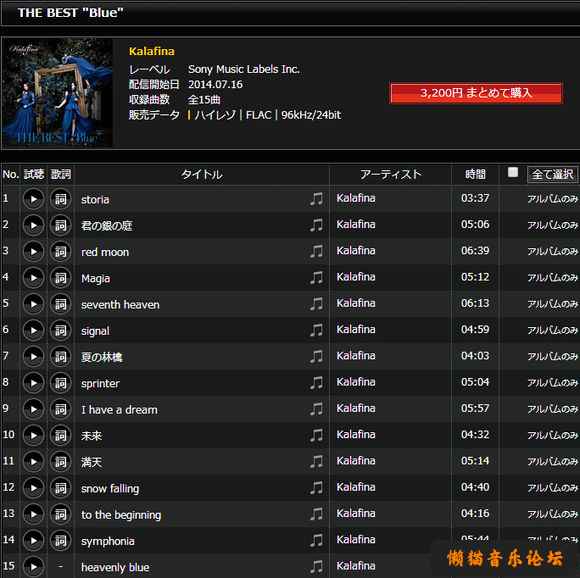Click the music note icon beside signal
This screenshot has width=580, height=578.
317,330
